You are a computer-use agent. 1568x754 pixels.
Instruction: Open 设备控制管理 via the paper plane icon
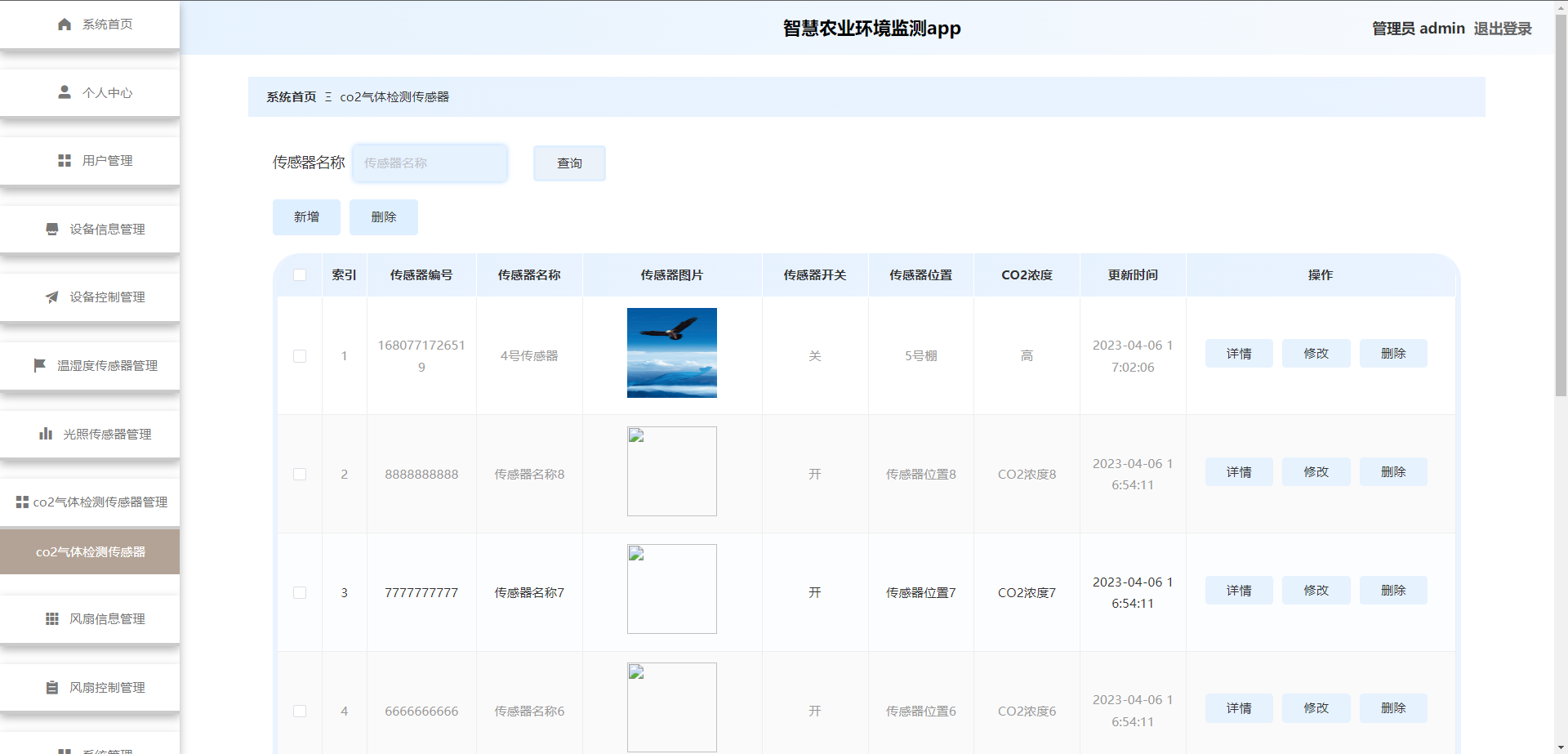click(x=51, y=297)
